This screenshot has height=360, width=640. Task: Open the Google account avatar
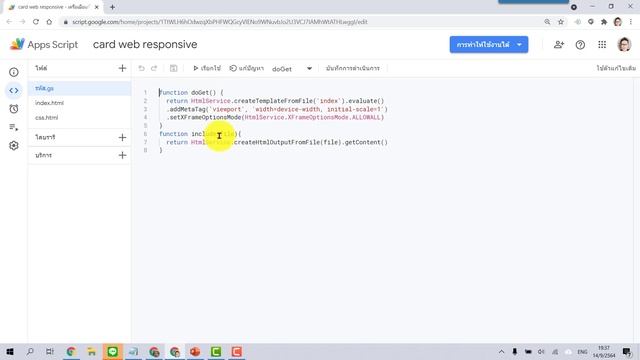[x=624, y=44]
